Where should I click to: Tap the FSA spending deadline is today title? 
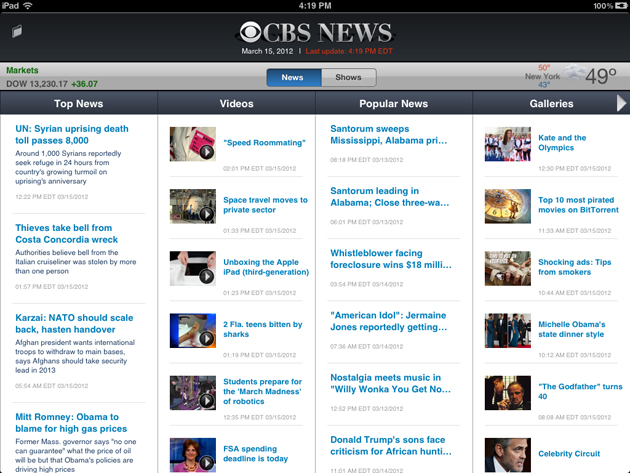(256, 454)
